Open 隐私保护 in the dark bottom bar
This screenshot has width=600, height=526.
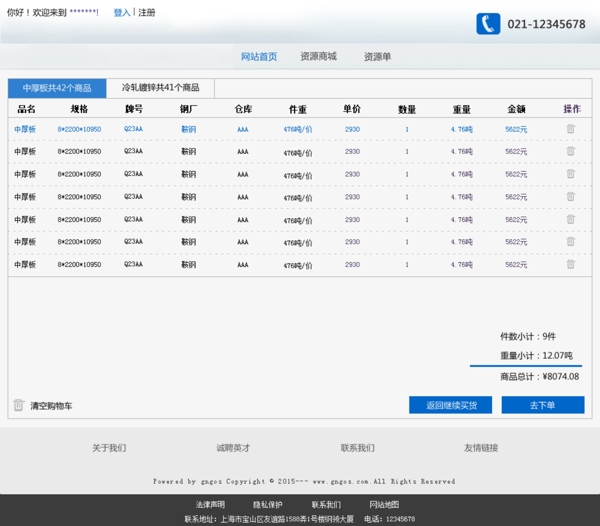tap(267, 505)
